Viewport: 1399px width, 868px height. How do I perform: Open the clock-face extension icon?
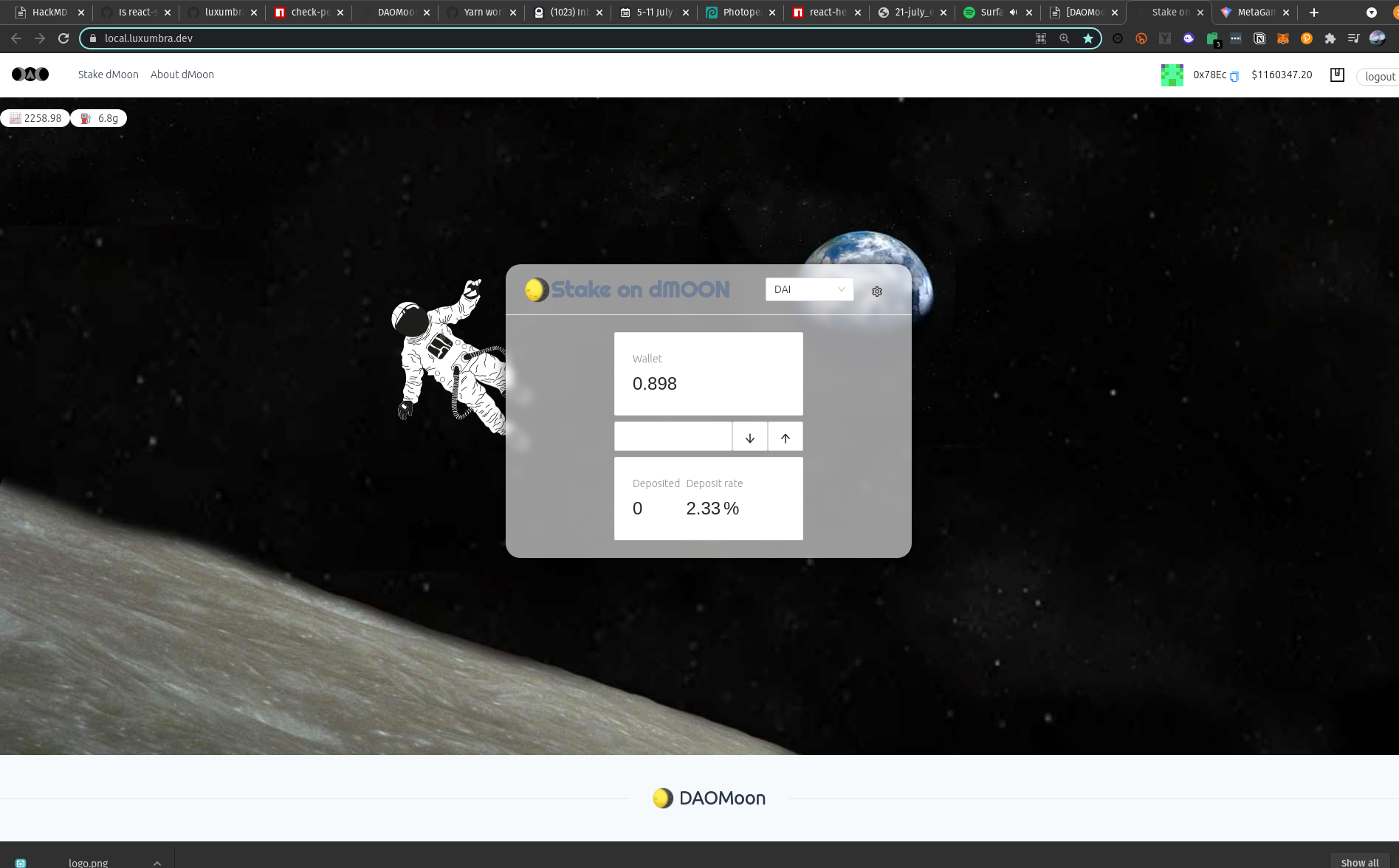click(x=1118, y=38)
